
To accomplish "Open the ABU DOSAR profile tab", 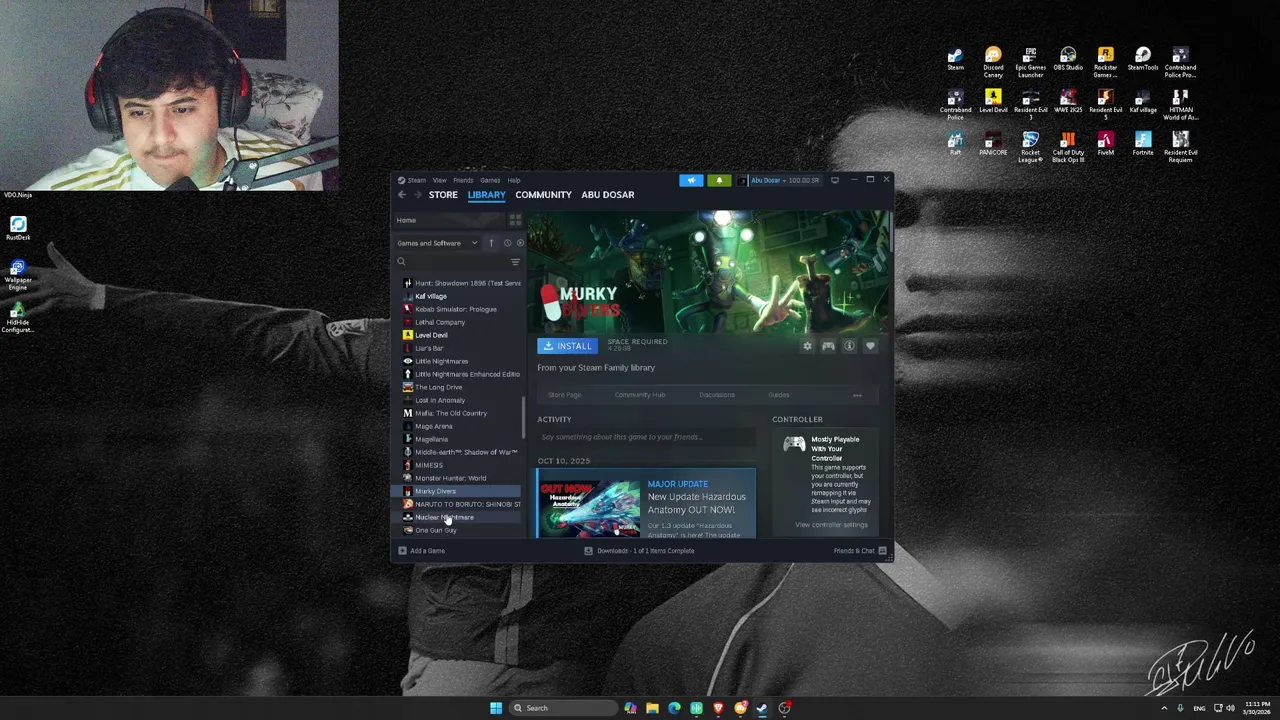I will pyautogui.click(x=608, y=195).
